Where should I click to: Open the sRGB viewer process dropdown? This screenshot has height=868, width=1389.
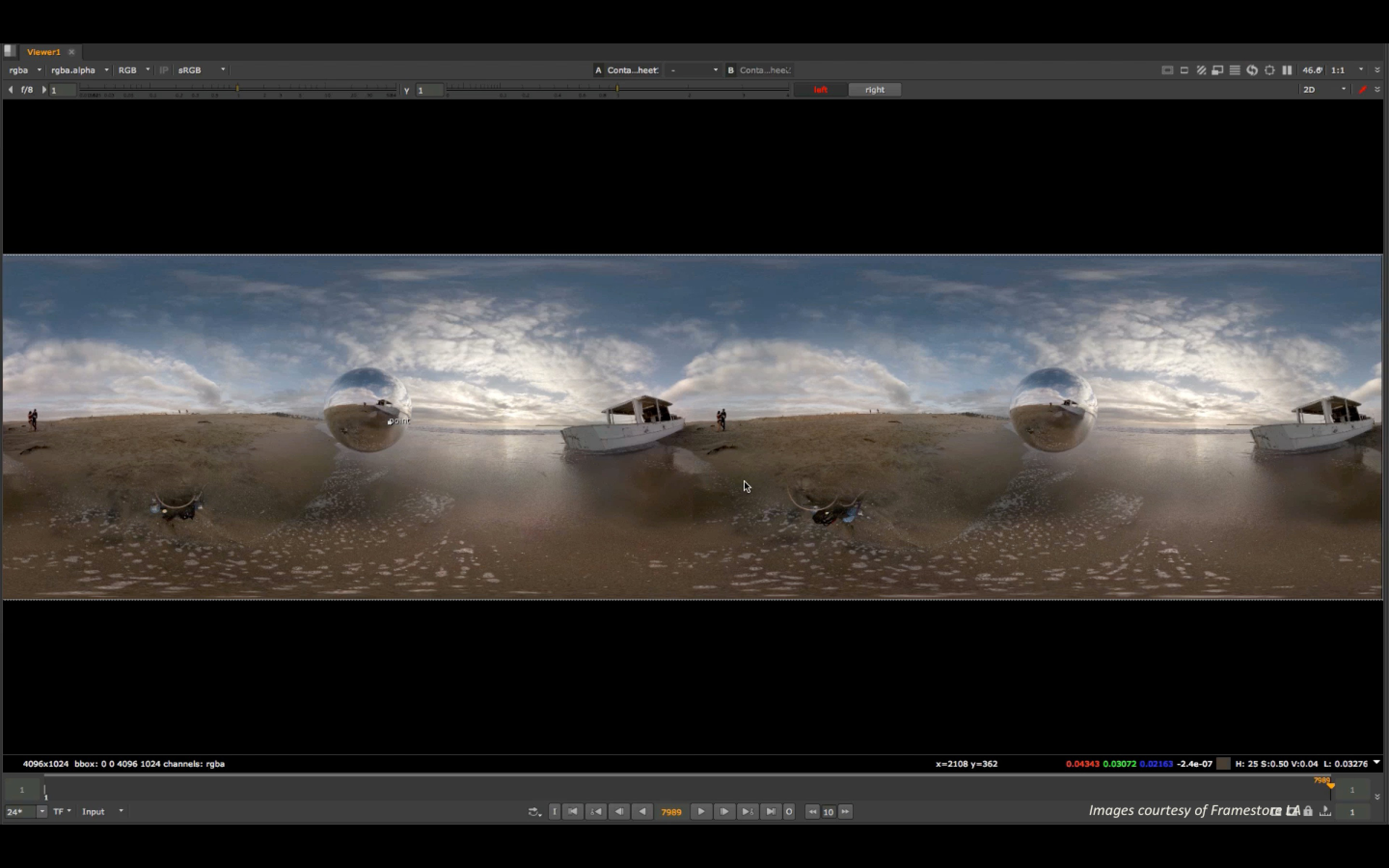pyautogui.click(x=202, y=70)
